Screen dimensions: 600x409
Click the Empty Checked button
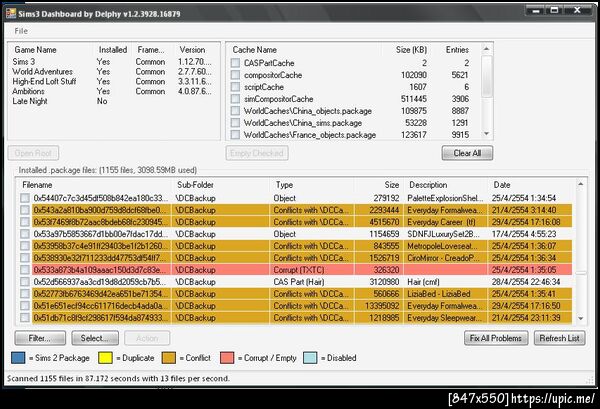(x=257, y=153)
